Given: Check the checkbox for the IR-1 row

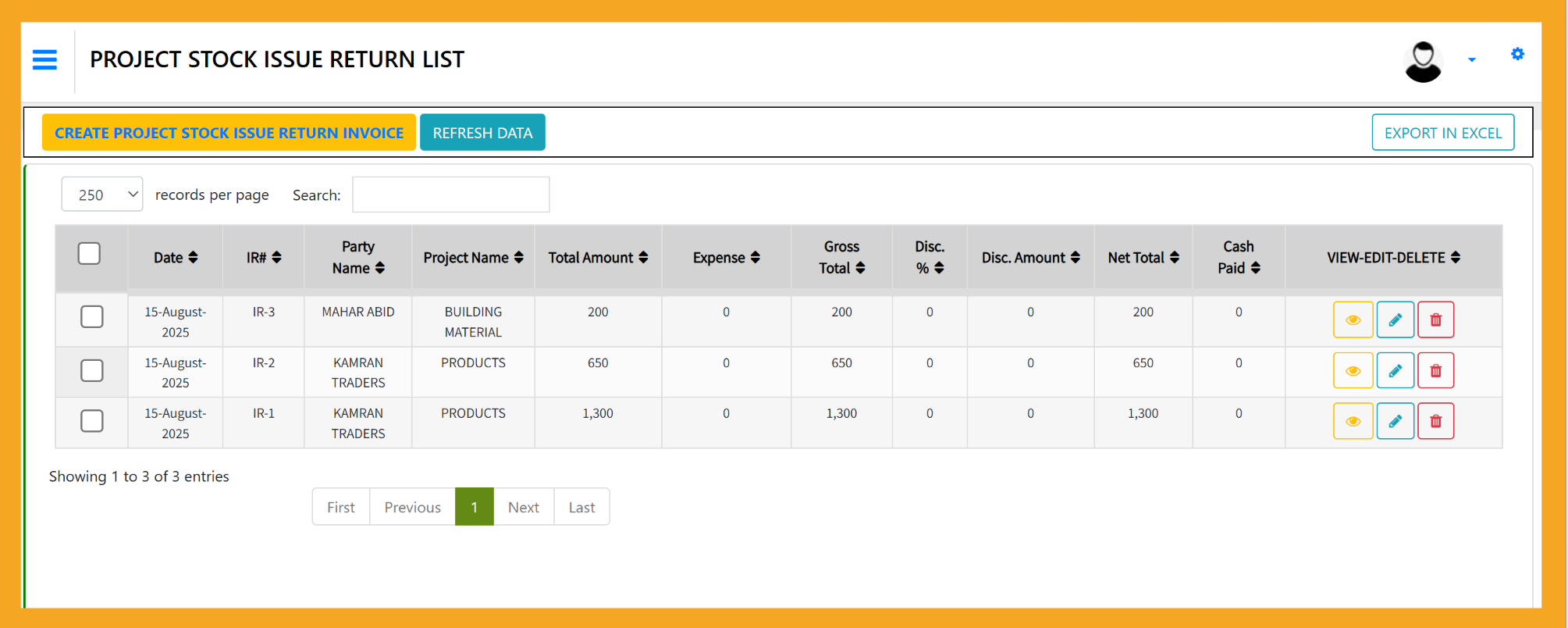Looking at the screenshot, I should pyautogui.click(x=92, y=421).
